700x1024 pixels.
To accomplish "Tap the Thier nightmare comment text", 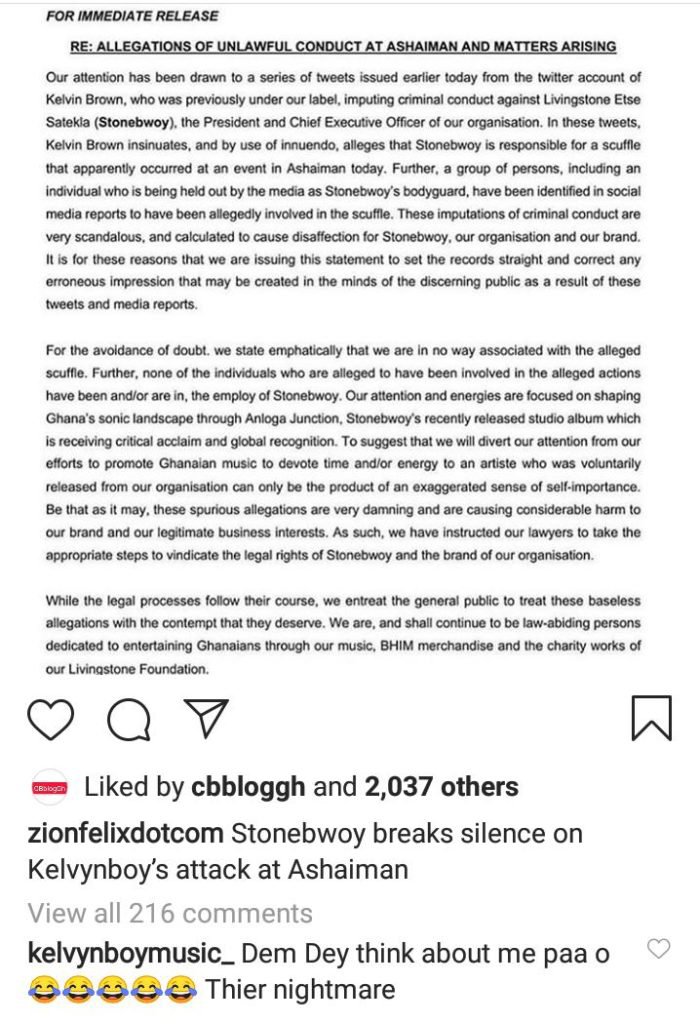I will (300, 990).
